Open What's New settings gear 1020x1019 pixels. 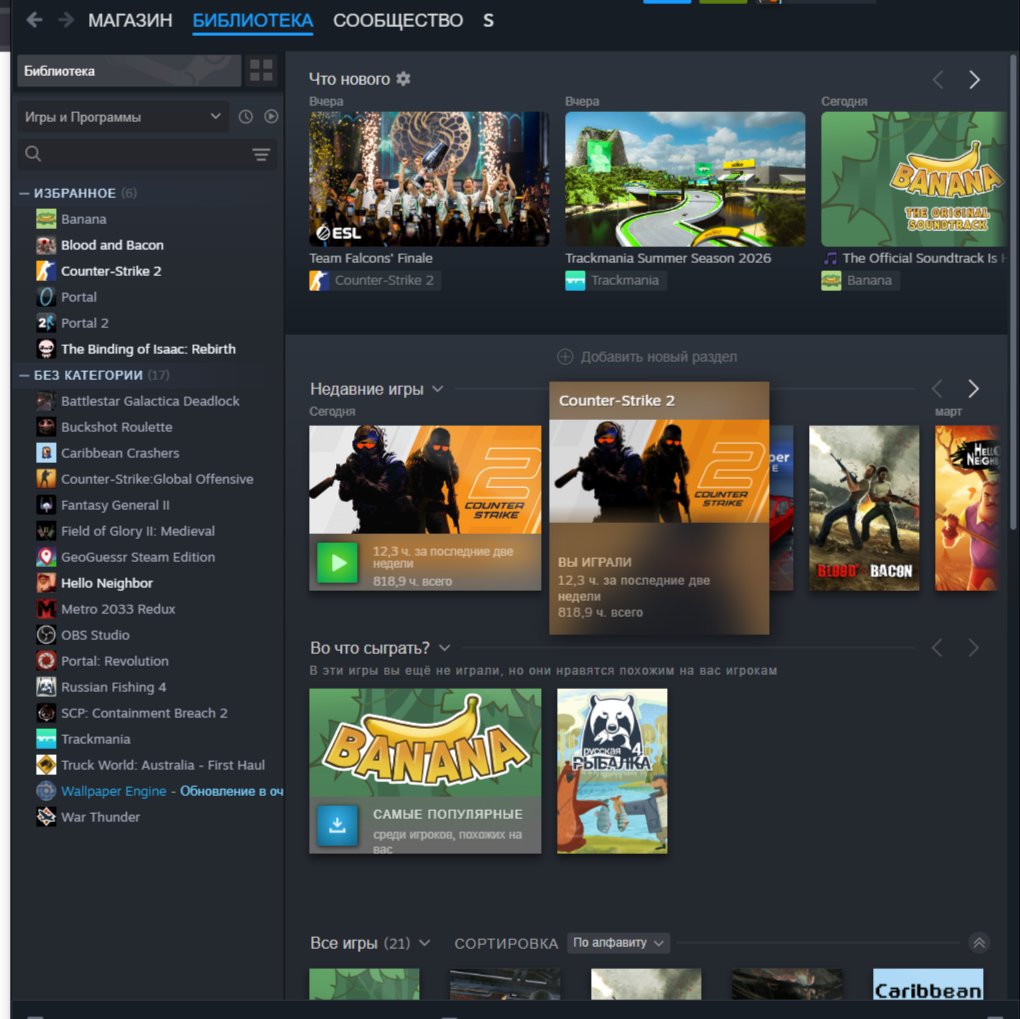click(403, 79)
